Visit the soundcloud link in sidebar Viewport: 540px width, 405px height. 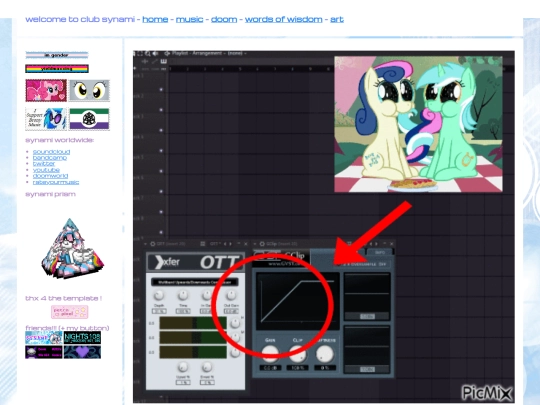tap(51, 152)
